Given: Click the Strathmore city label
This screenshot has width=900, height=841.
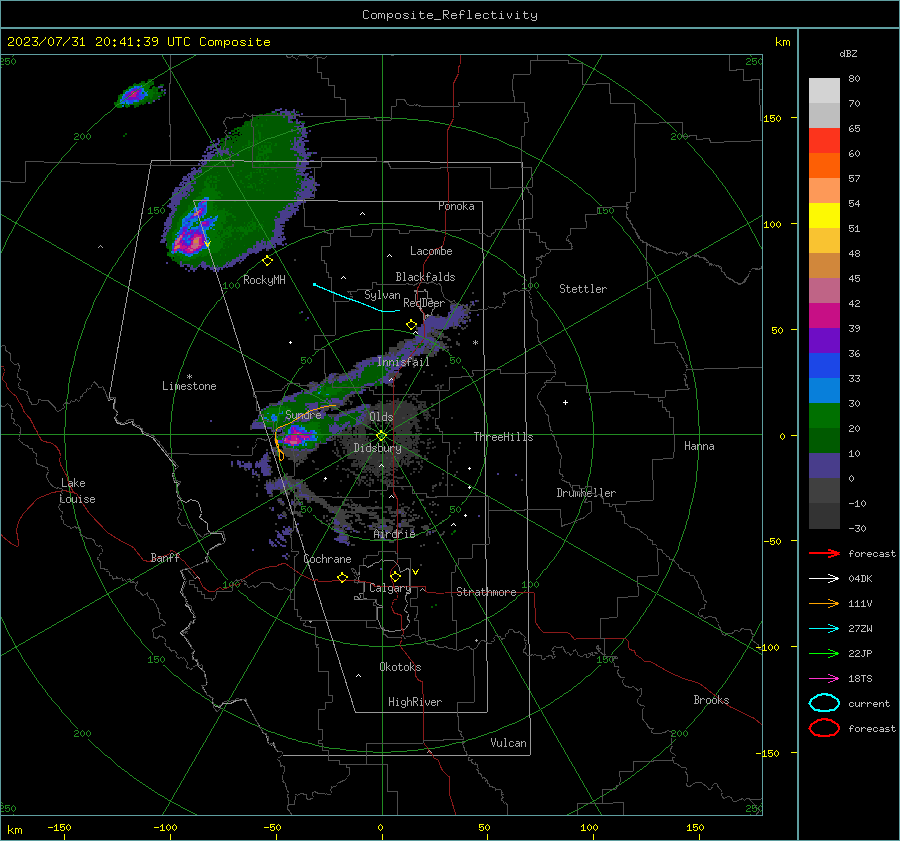Looking at the screenshot, I should point(486,592).
